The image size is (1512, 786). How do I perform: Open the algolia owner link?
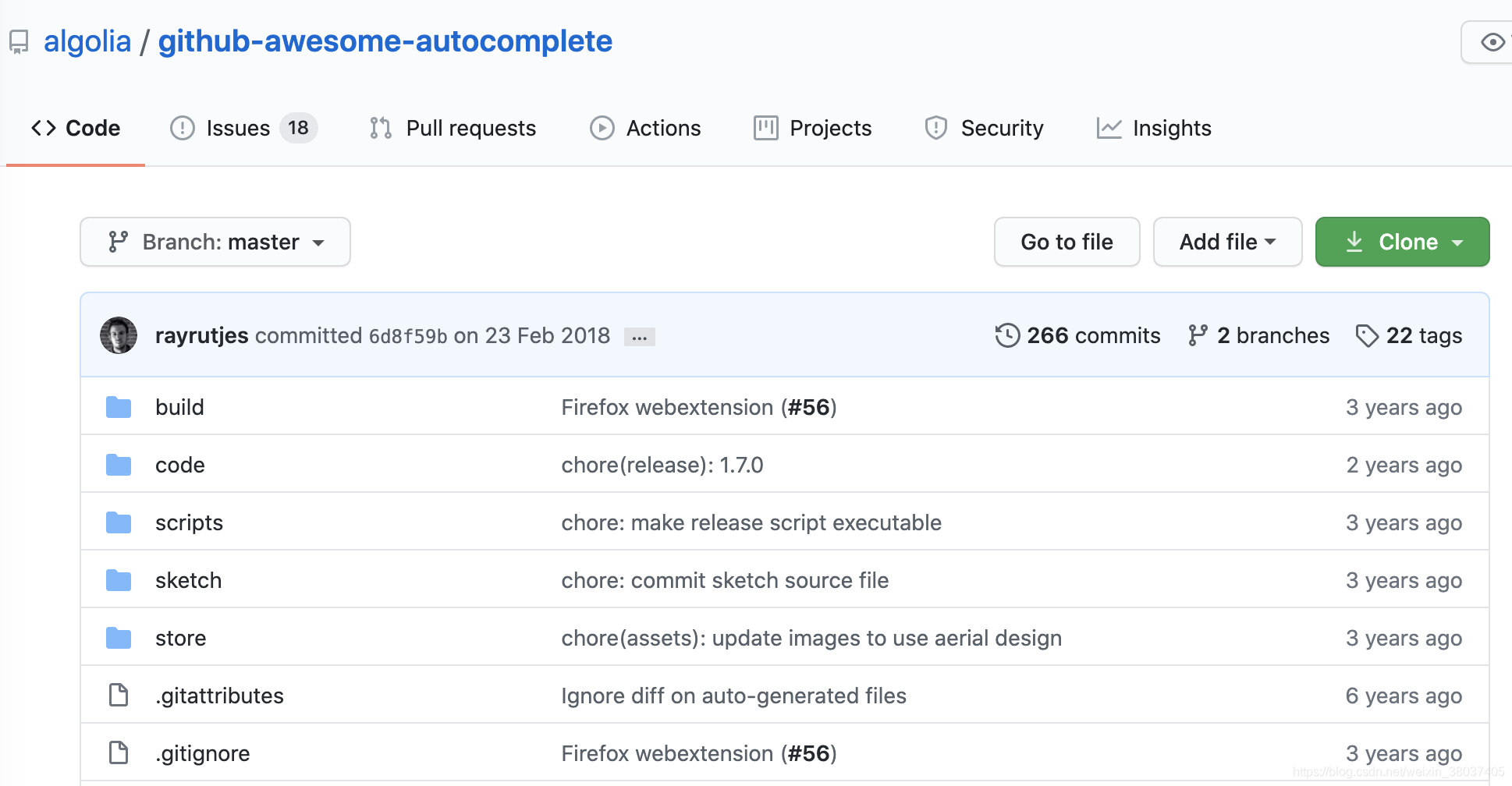pos(87,41)
